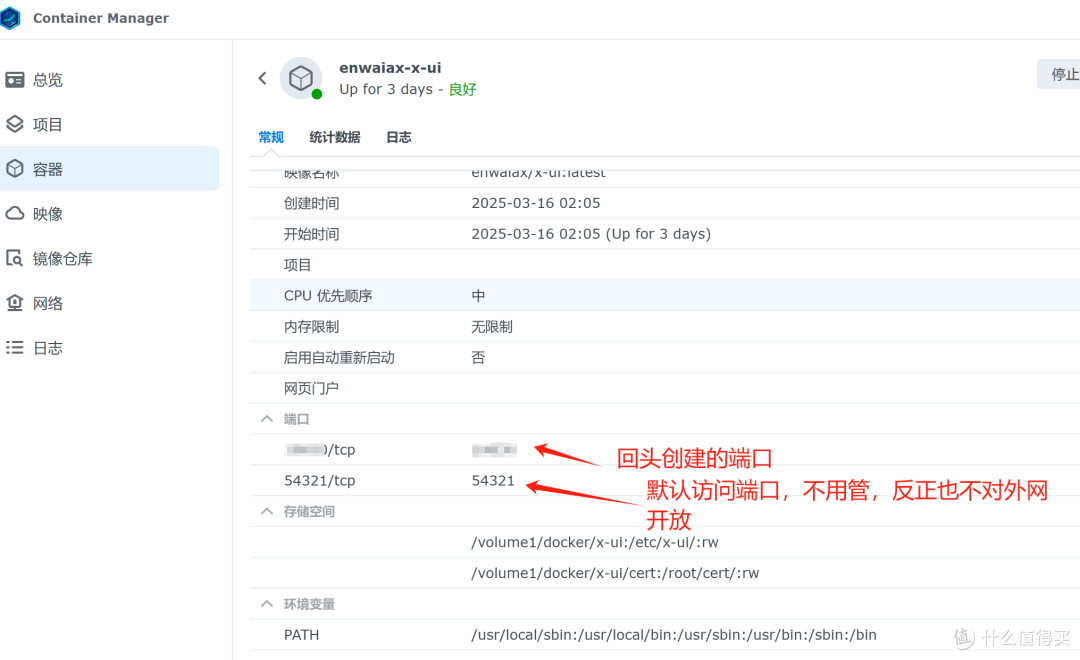Viewport: 1080px width, 660px height.
Task: Click the 映像 cloud icon
Action: click(x=14, y=214)
